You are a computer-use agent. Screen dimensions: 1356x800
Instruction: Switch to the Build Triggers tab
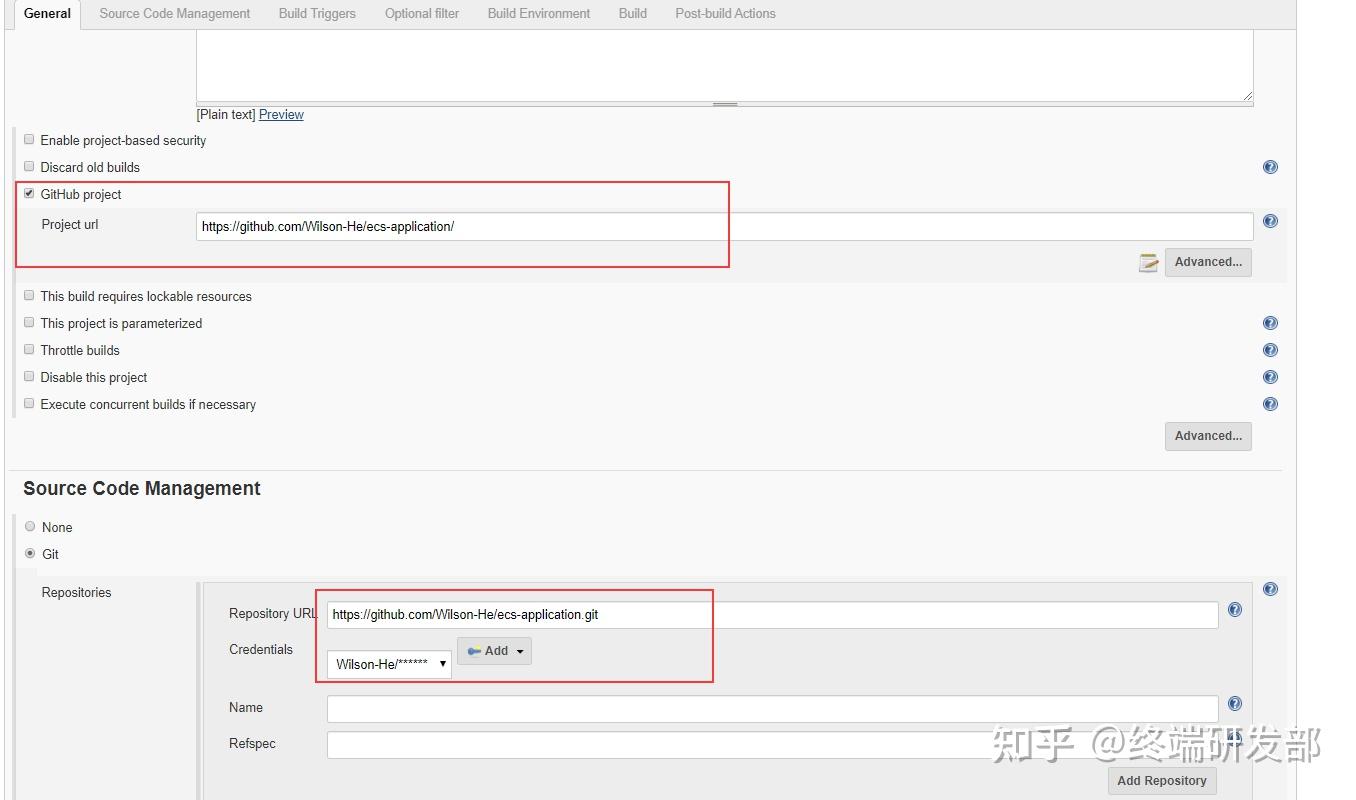[317, 13]
